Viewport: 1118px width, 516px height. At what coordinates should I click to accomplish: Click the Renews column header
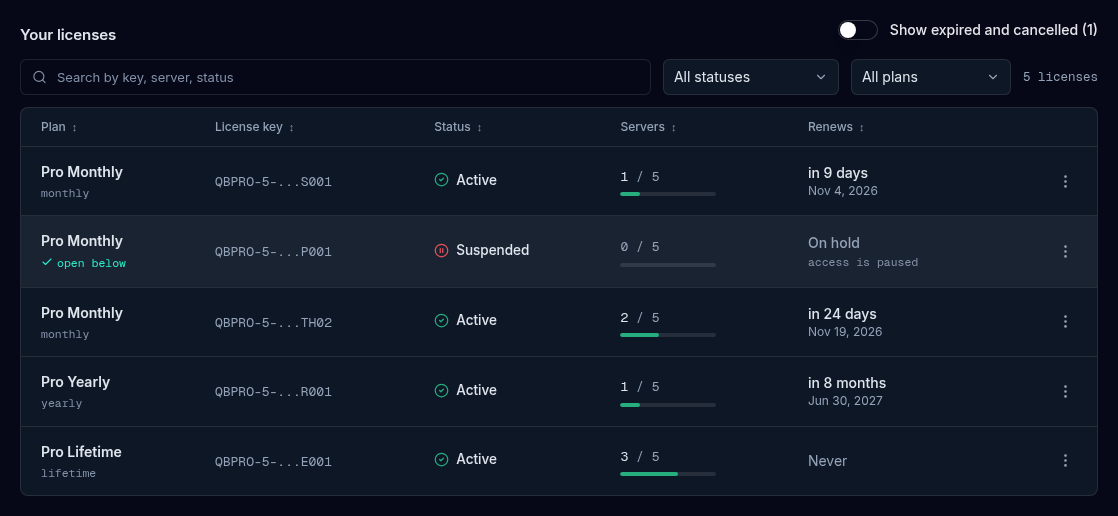point(836,127)
